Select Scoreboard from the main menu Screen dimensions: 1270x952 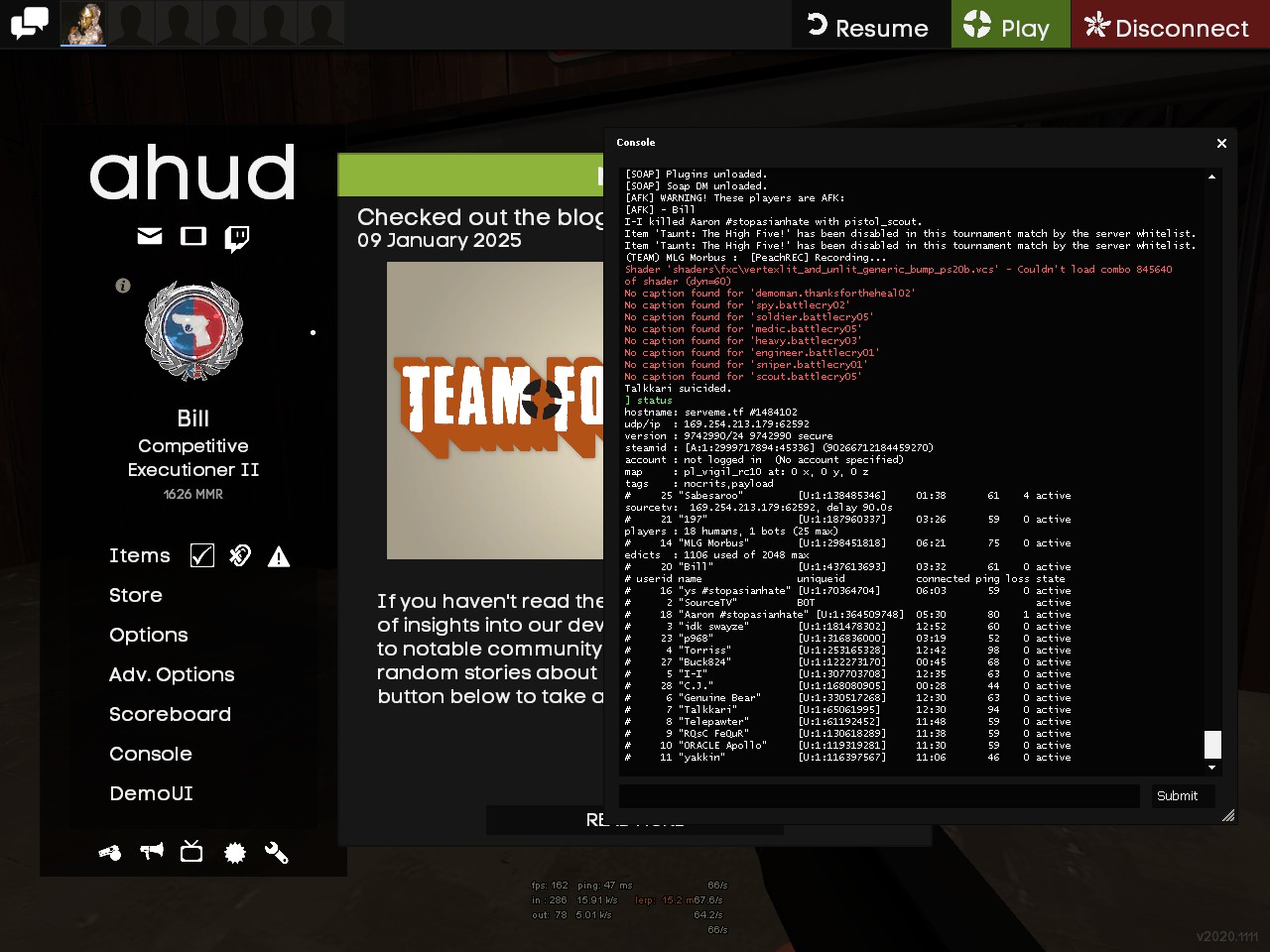[x=170, y=714]
